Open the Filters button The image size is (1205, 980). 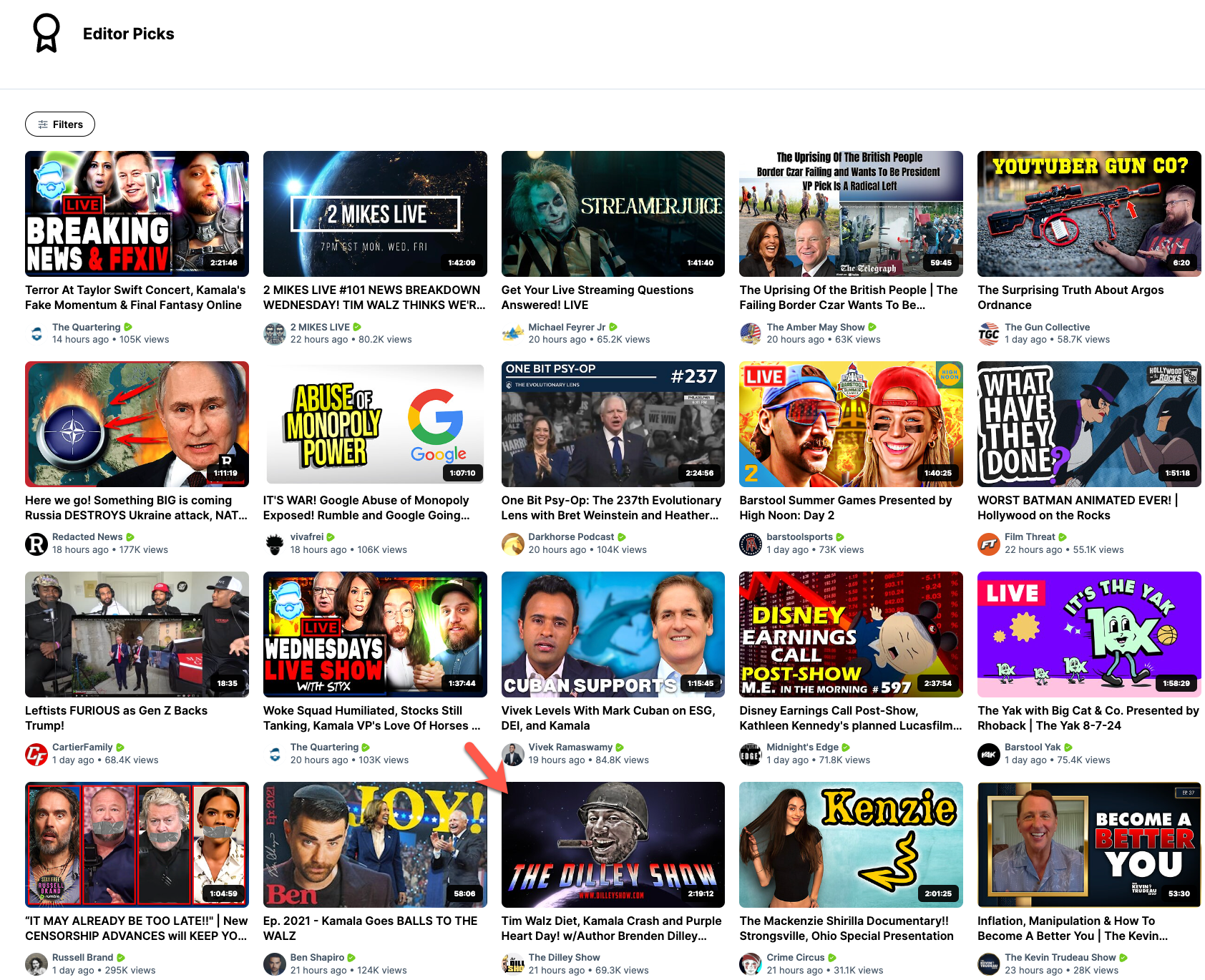click(x=60, y=124)
